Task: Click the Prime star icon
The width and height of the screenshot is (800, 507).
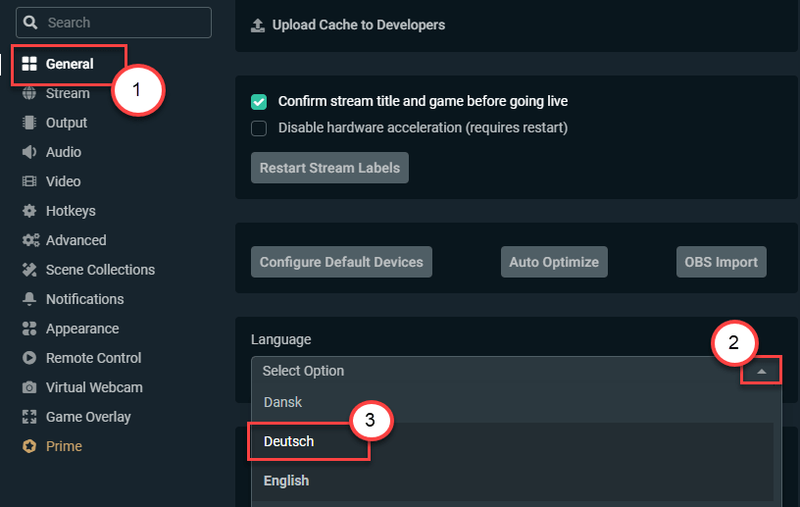Action: pyautogui.click(x=29, y=446)
